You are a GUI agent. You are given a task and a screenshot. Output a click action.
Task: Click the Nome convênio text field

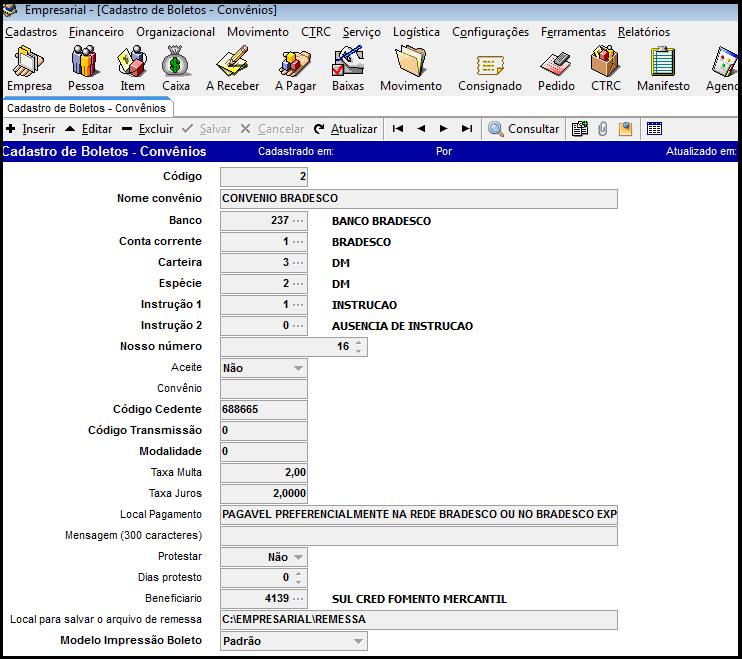[x=418, y=199]
